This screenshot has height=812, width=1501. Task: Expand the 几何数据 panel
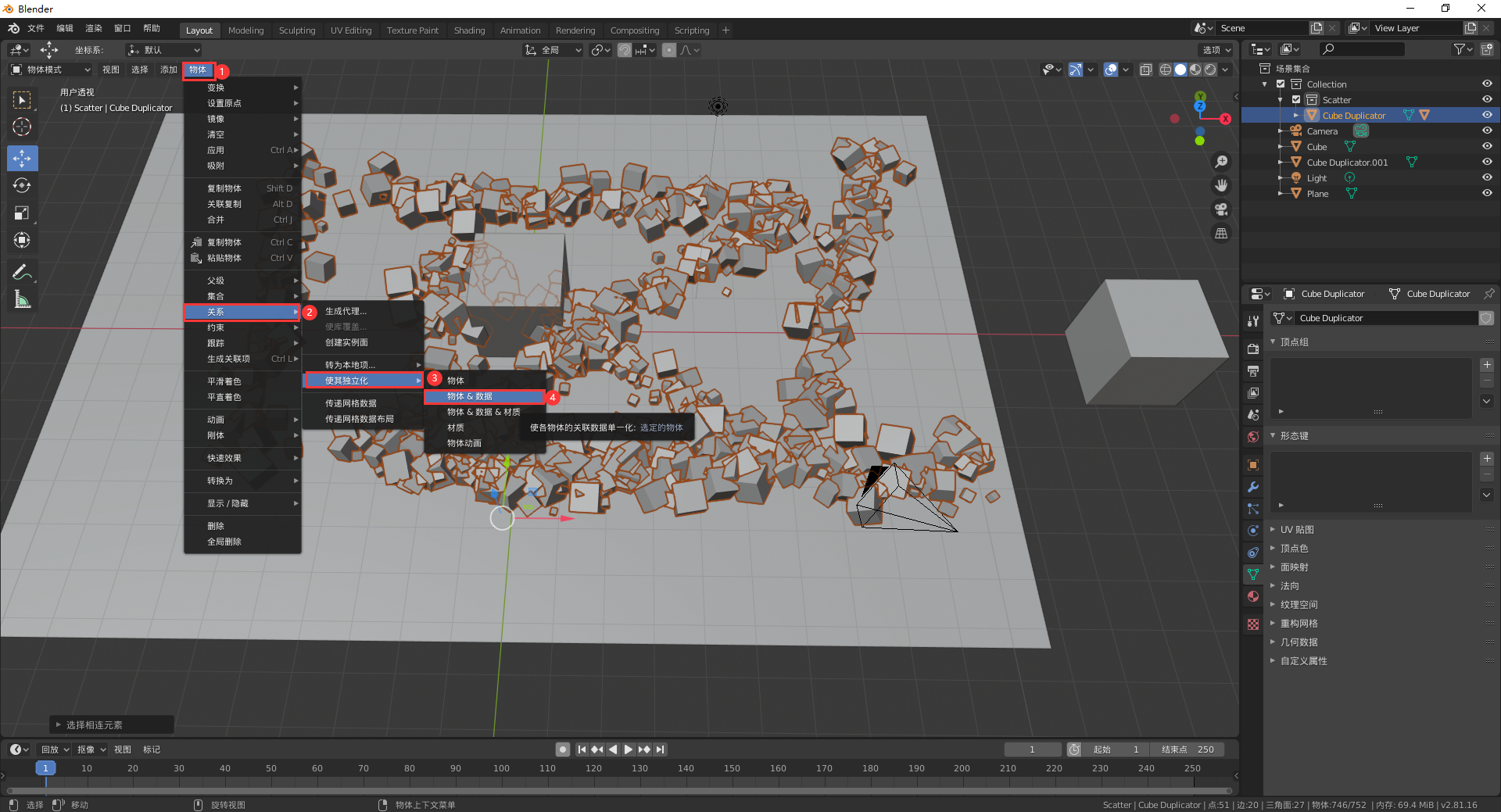click(x=1299, y=642)
